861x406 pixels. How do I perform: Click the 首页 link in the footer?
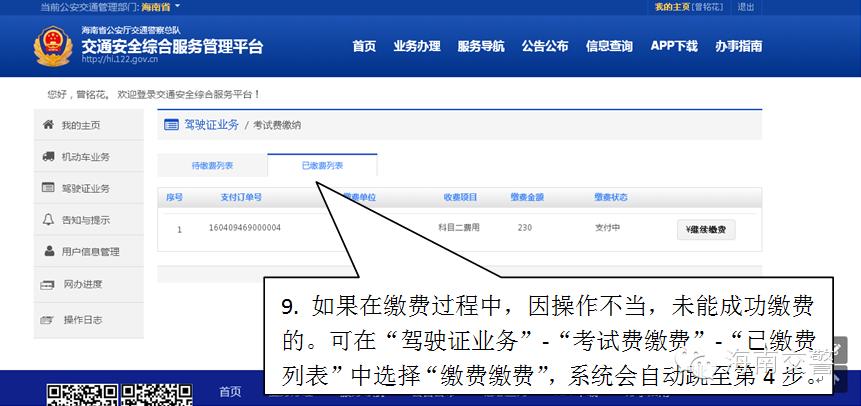point(230,392)
